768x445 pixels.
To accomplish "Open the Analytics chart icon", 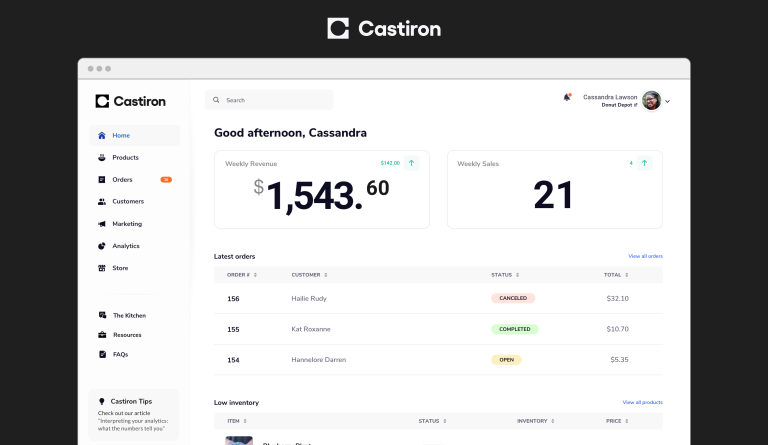I will coord(102,246).
